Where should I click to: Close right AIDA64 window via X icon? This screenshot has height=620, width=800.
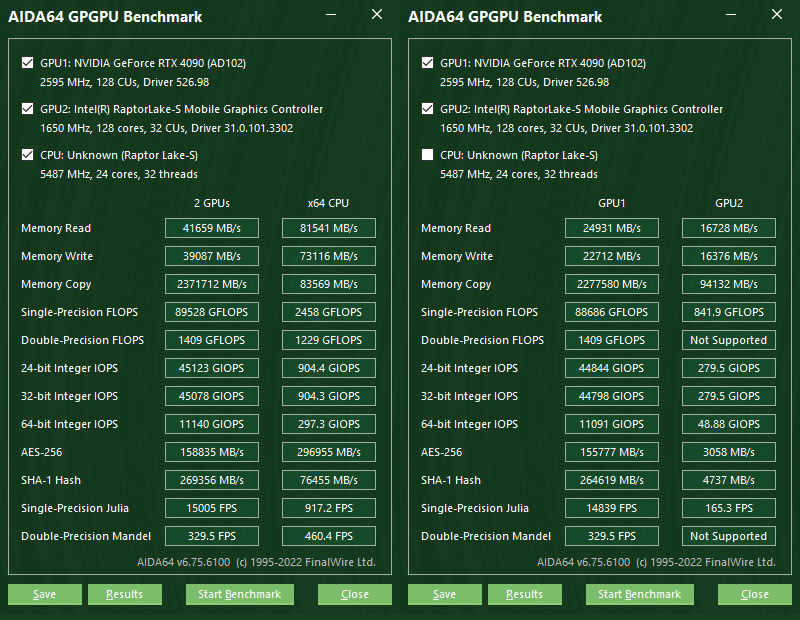pyautogui.click(x=777, y=14)
